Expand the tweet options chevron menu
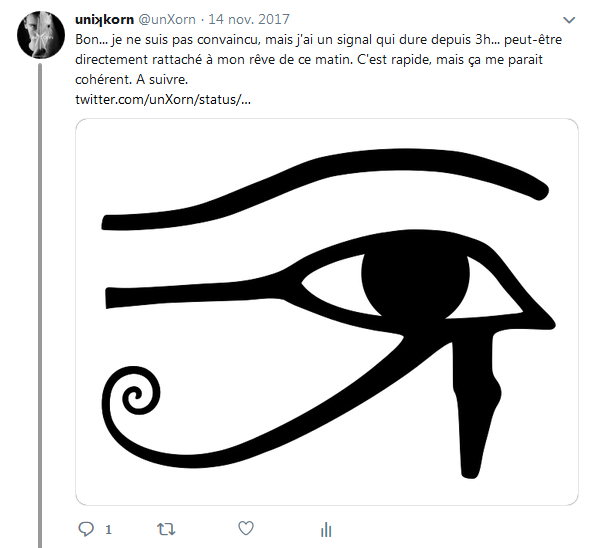Viewport: 606px width, 548px height. click(569, 20)
